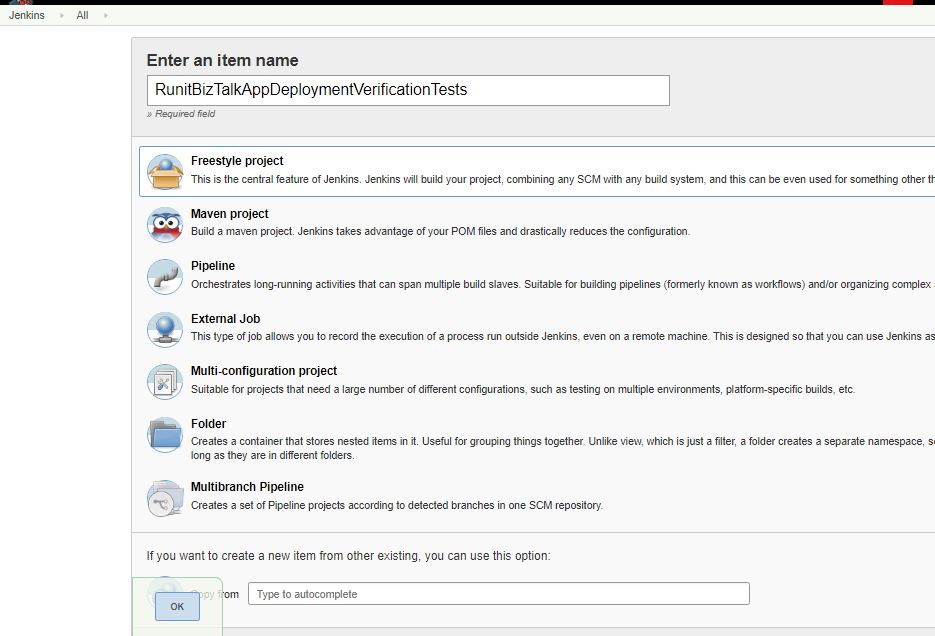Click the Folder description about nested items

pyautogui.click(x=562, y=448)
